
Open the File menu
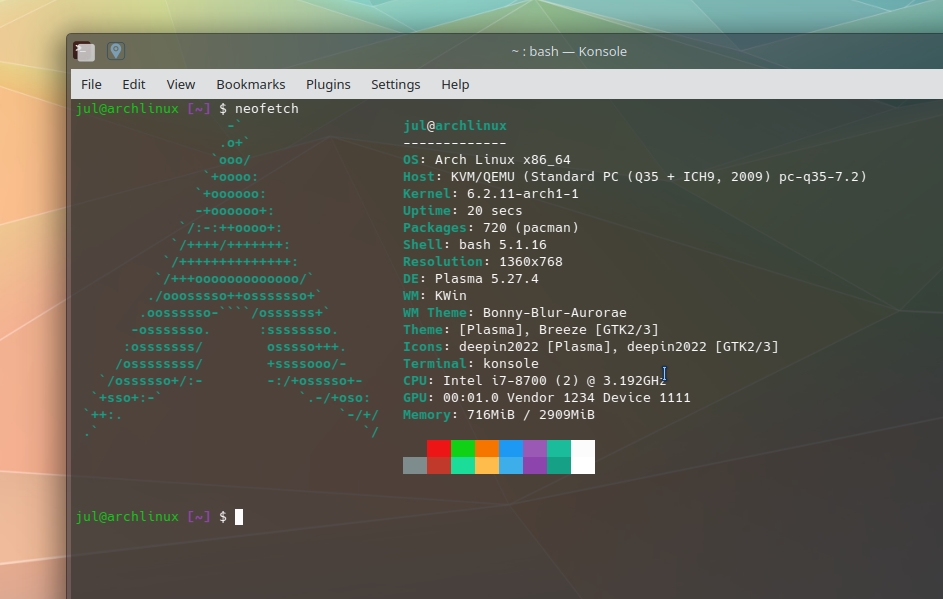(91, 85)
